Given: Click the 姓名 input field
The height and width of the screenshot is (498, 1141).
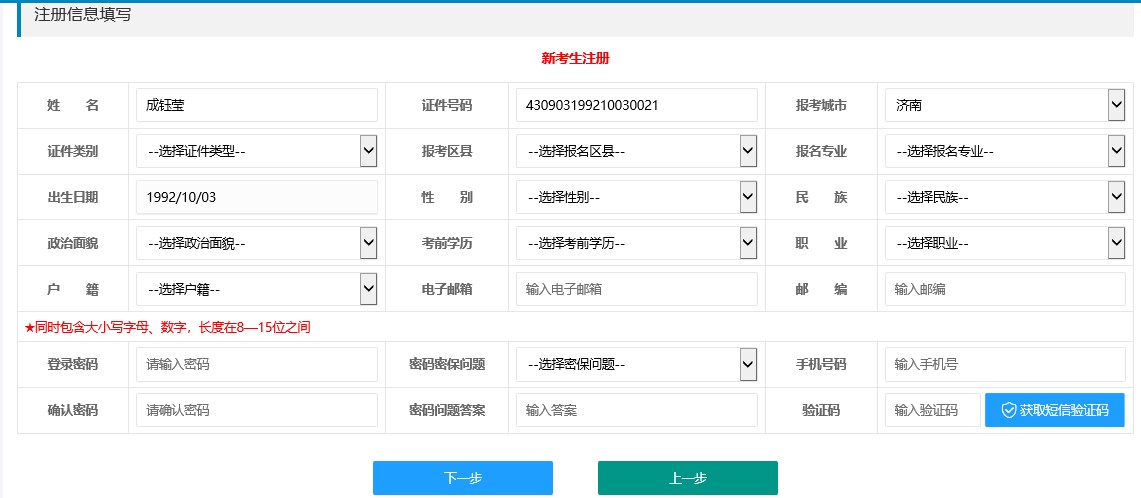Looking at the screenshot, I should [256, 105].
